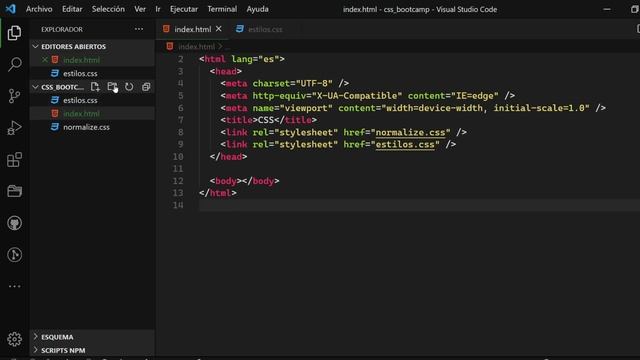Click the VS Code logo icon
640x360 pixels.
[11, 9]
